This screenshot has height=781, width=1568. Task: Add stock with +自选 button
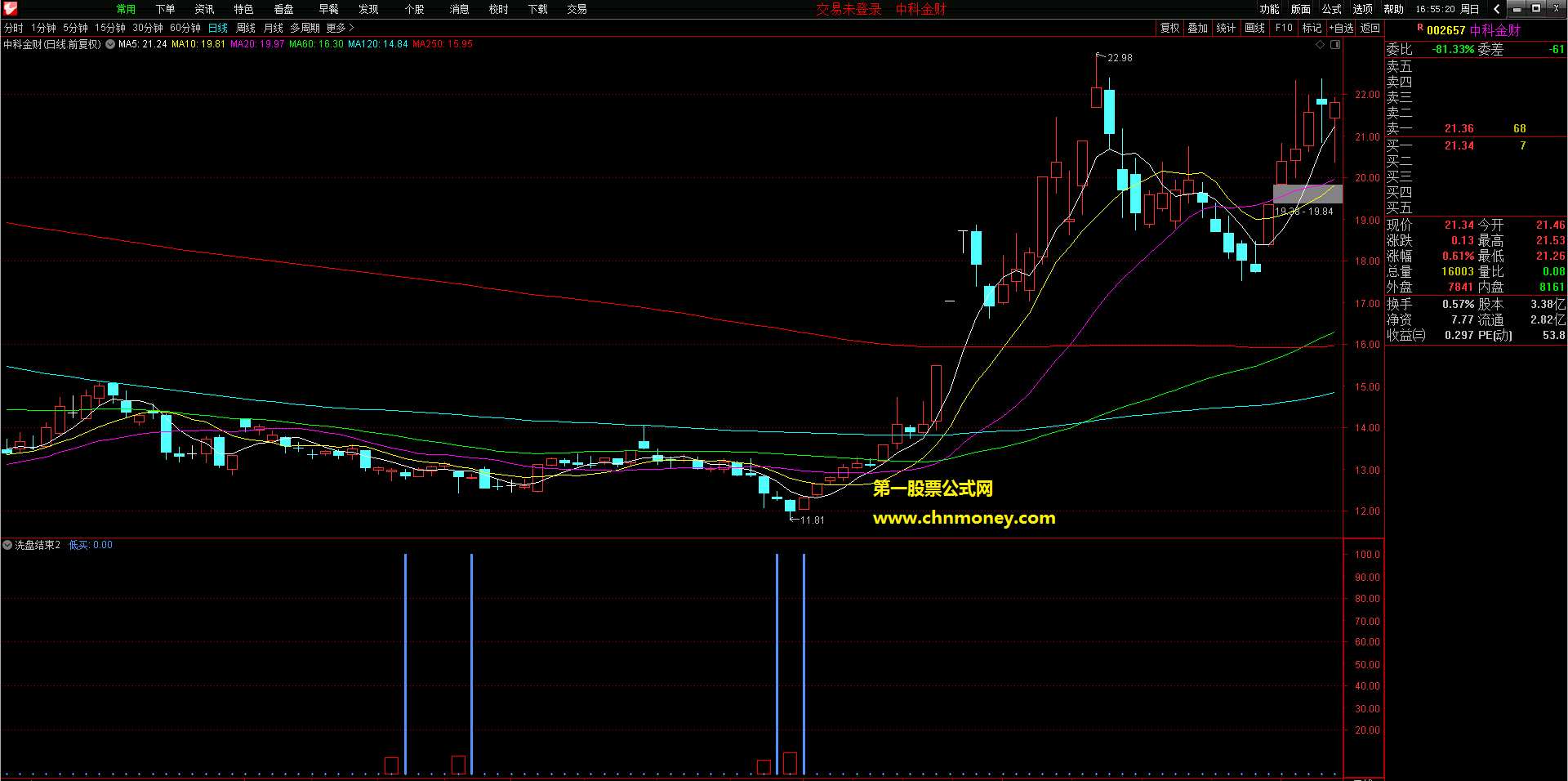coord(1342,28)
